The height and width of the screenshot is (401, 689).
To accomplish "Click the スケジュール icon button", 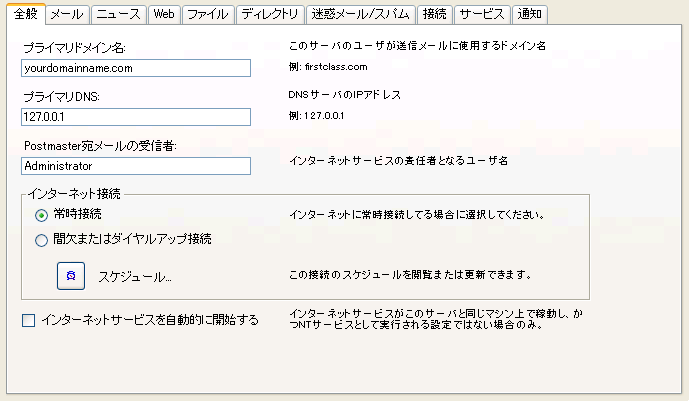I will click(x=71, y=275).
